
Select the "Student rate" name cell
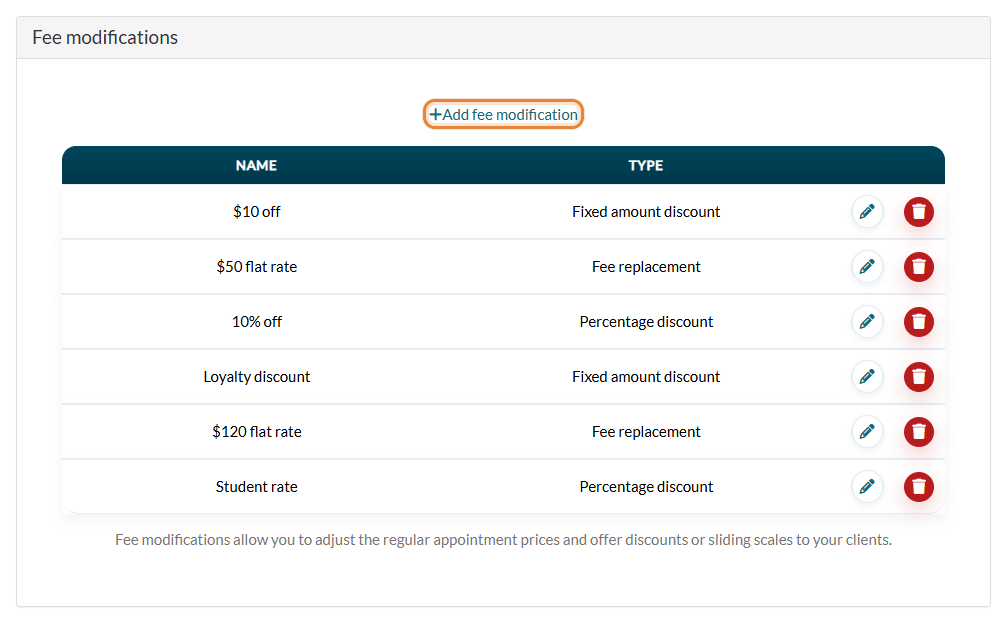pyautogui.click(x=257, y=487)
